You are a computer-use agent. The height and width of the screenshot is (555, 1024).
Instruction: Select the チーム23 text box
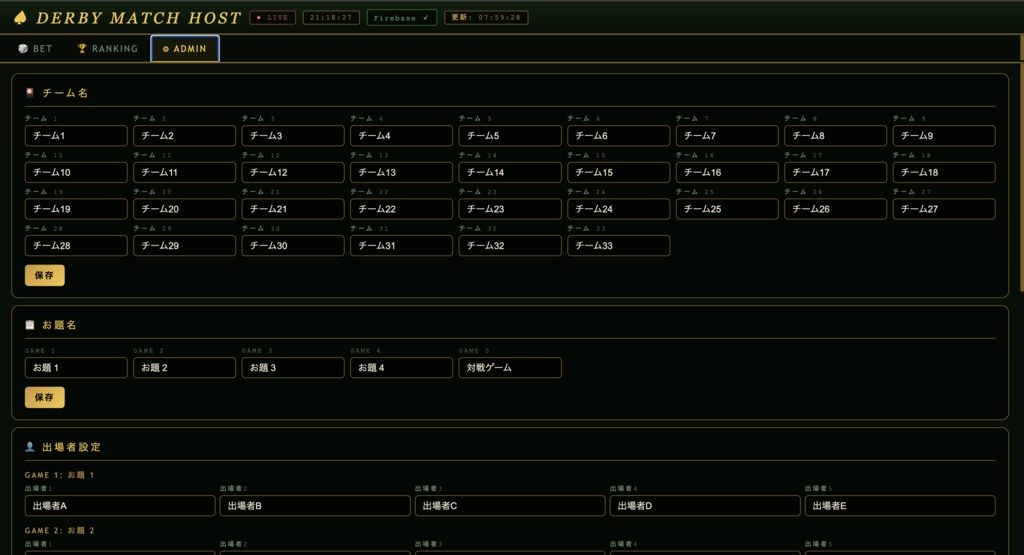click(x=509, y=209)
